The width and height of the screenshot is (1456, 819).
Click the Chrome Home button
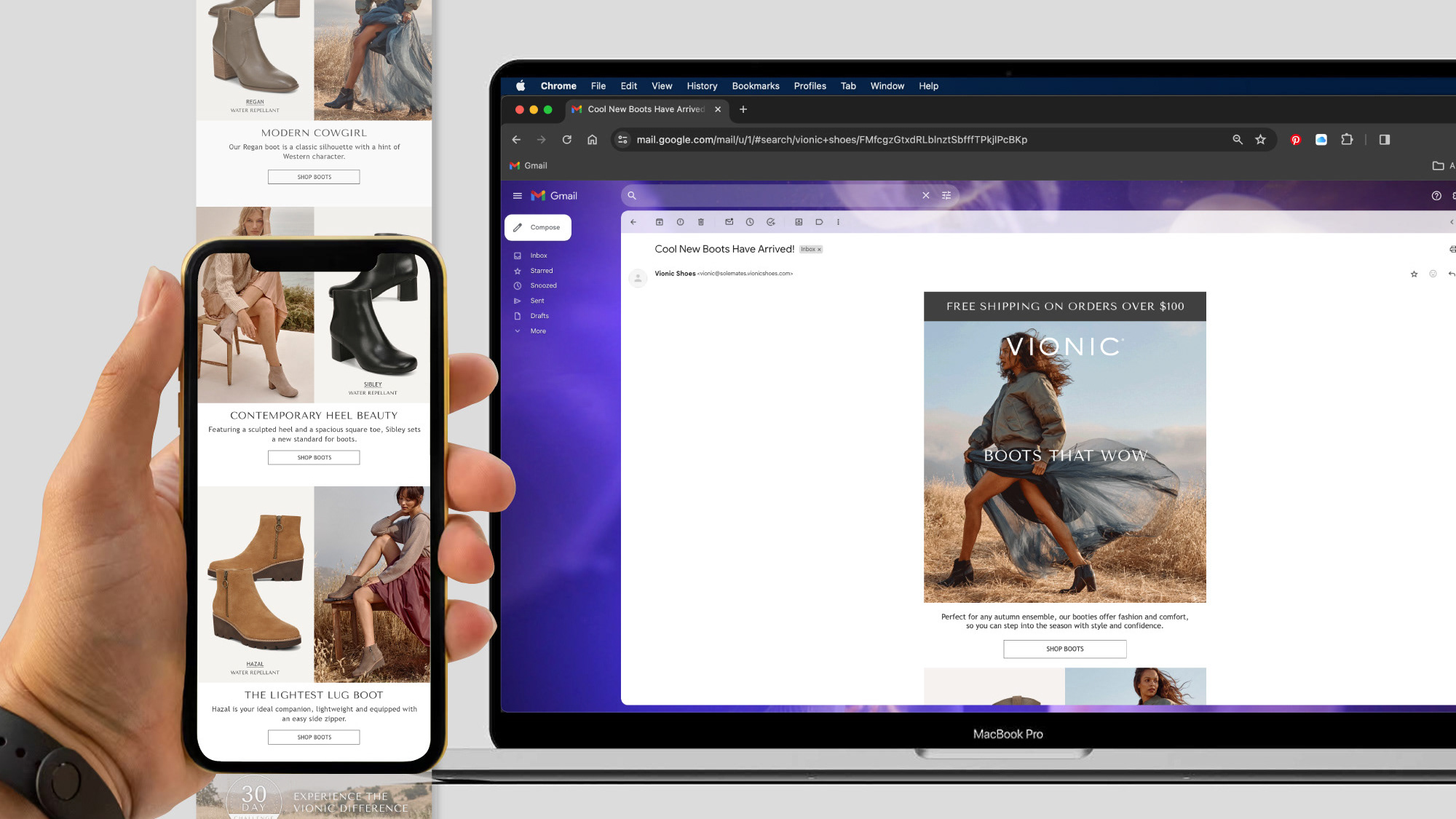pos(592,140)
